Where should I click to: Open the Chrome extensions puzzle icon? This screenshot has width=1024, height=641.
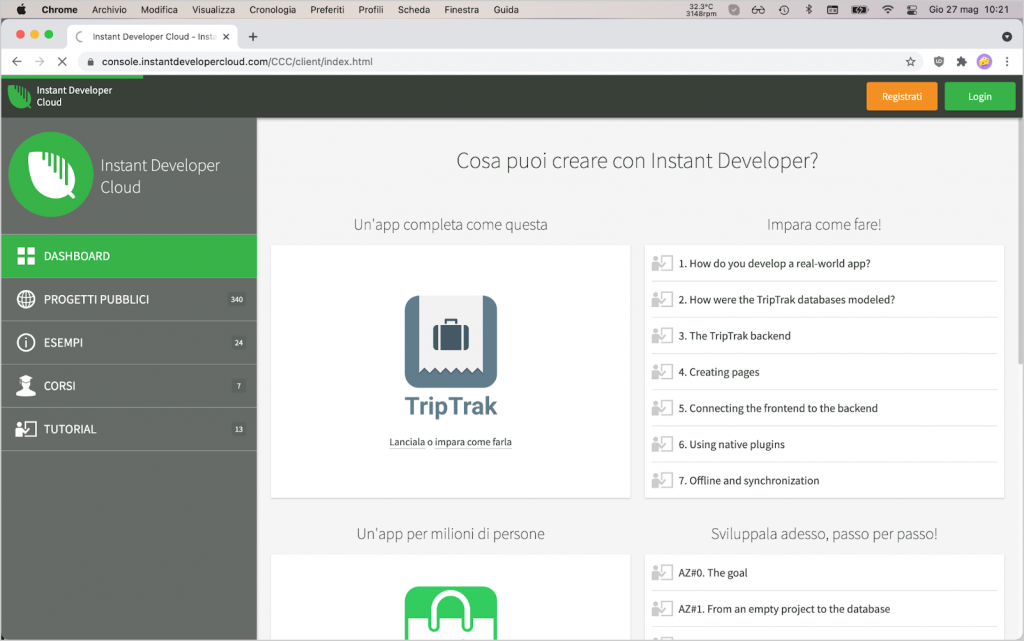[961, 61]
